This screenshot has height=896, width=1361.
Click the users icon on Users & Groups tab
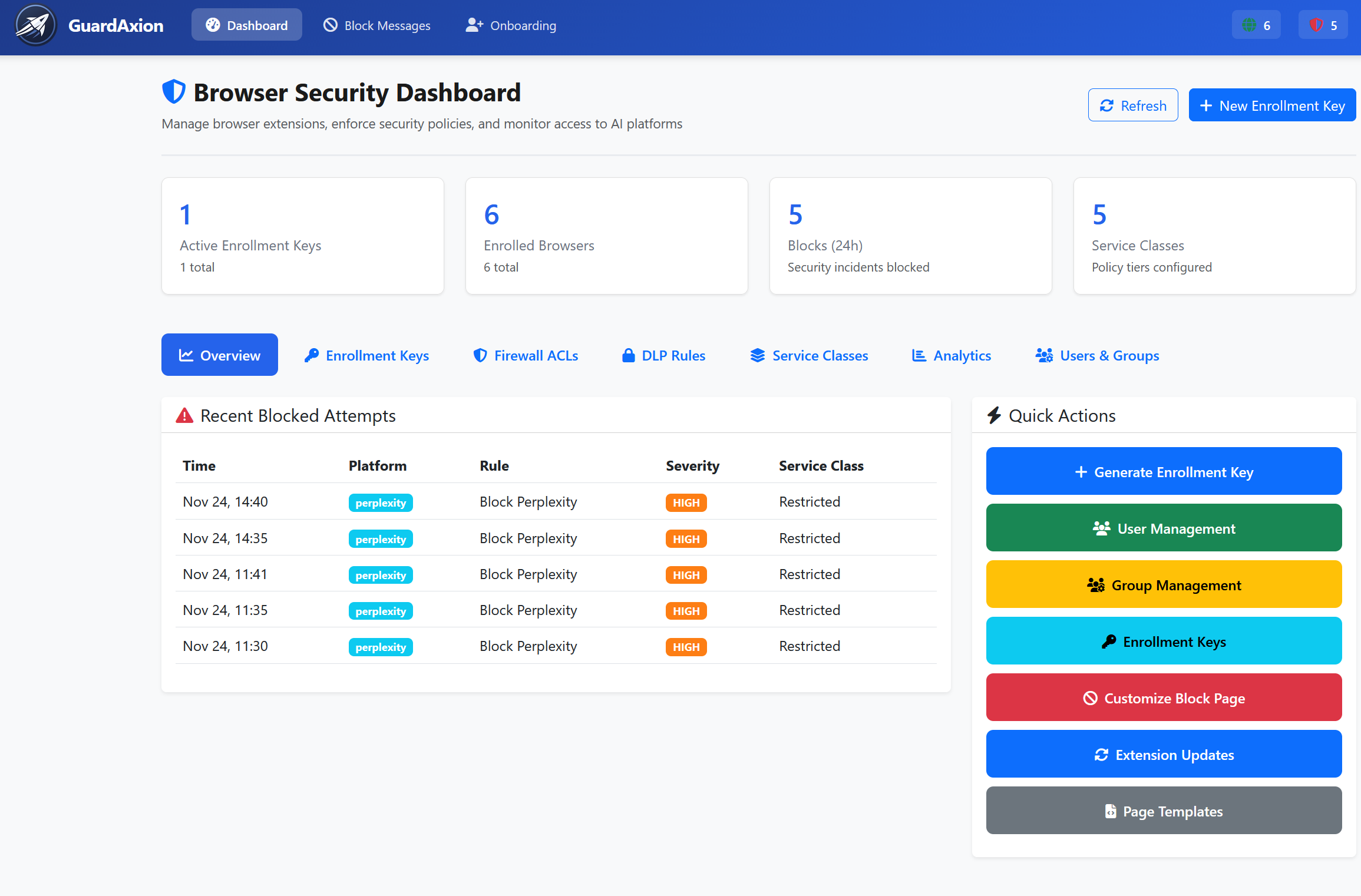point(1044,355)
